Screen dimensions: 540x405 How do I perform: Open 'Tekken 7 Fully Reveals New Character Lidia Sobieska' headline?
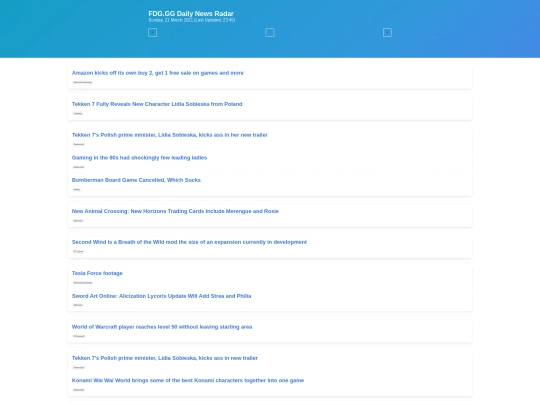[157, 104]
